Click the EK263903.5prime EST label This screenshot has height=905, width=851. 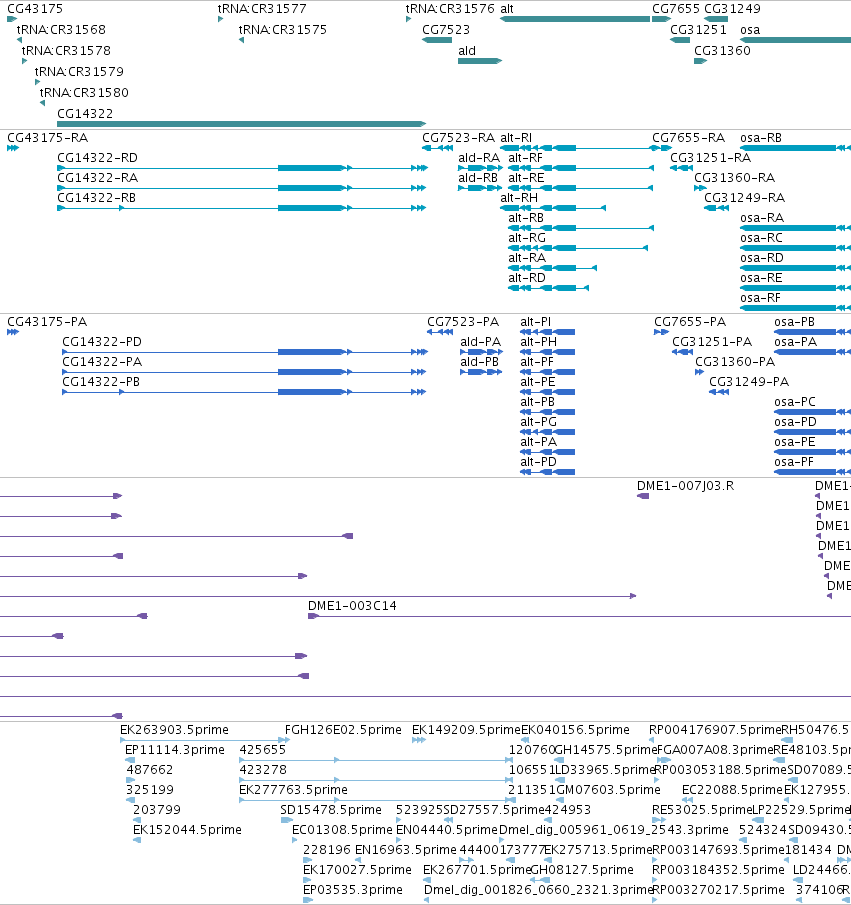(174, 730)
